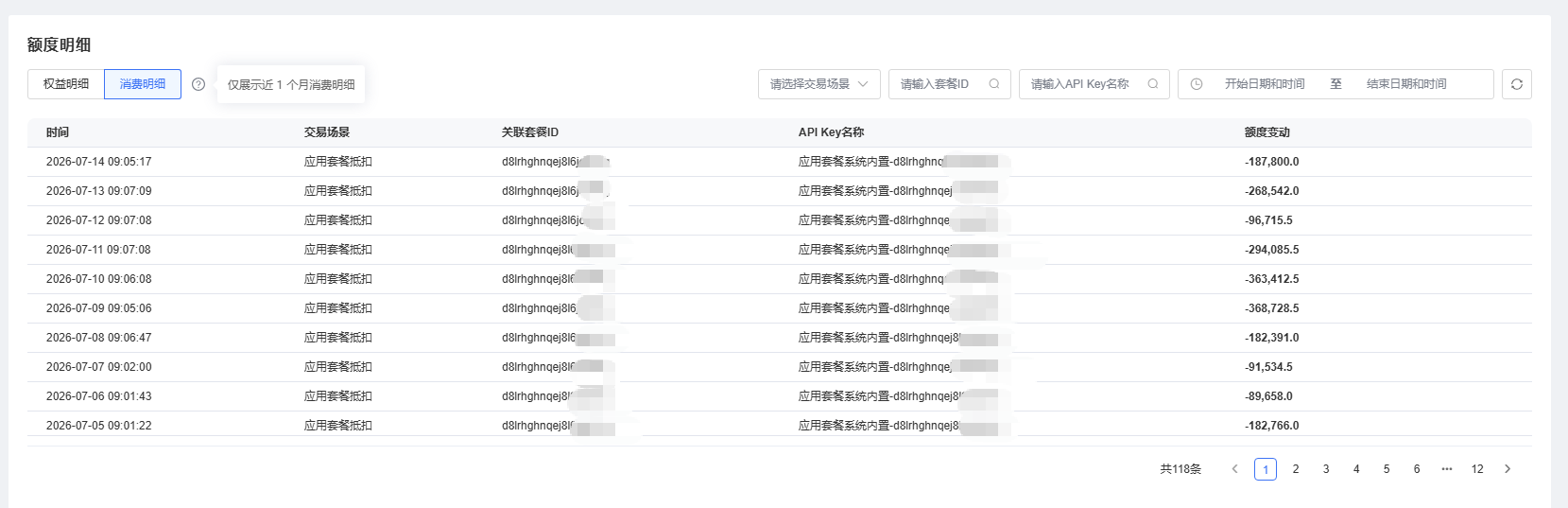Click 应用套餐抵扣 in the 2026-07-14 row
This screenshot has height=508, width=1568.
click(x=338, y=162)
